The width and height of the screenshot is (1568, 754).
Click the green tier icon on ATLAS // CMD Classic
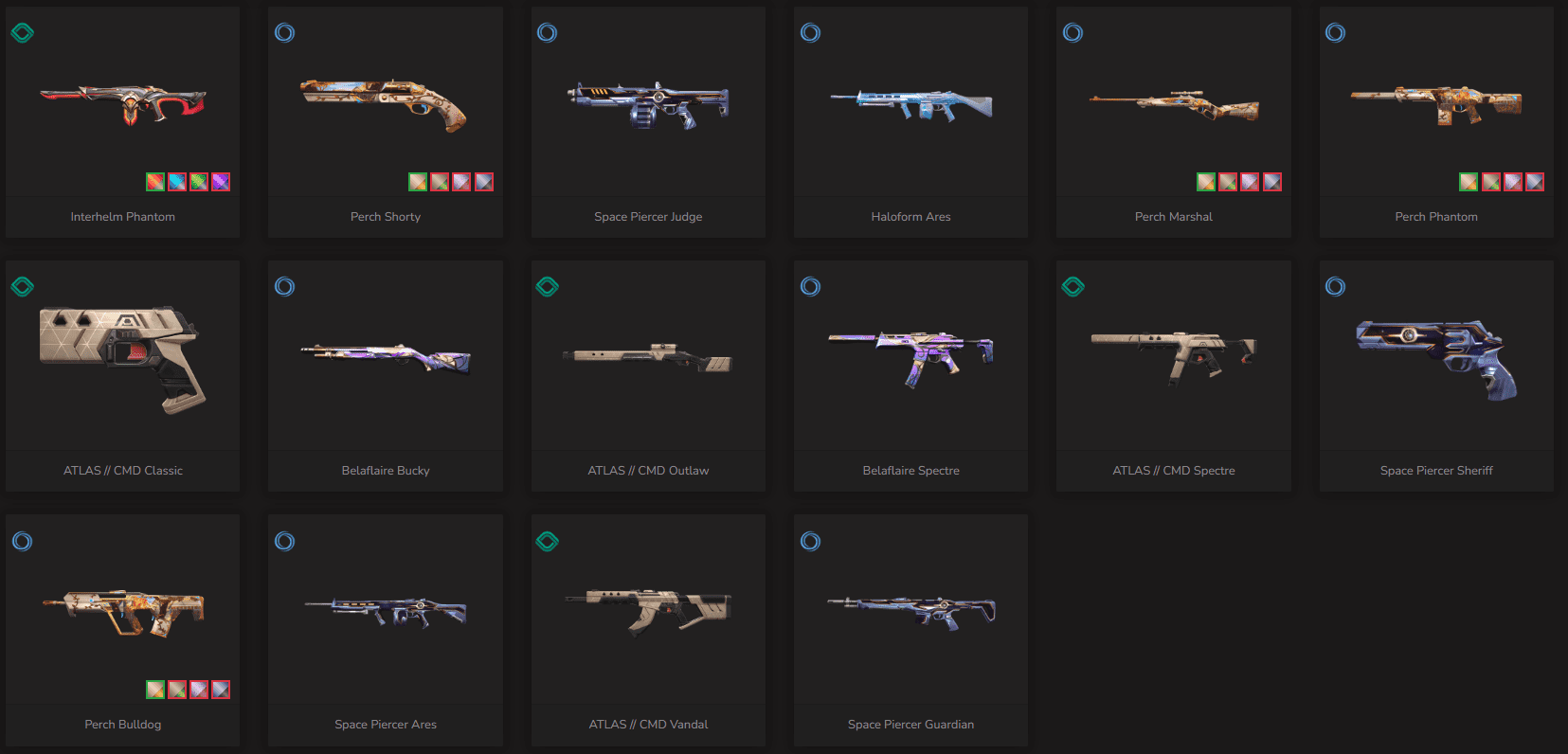23,287
